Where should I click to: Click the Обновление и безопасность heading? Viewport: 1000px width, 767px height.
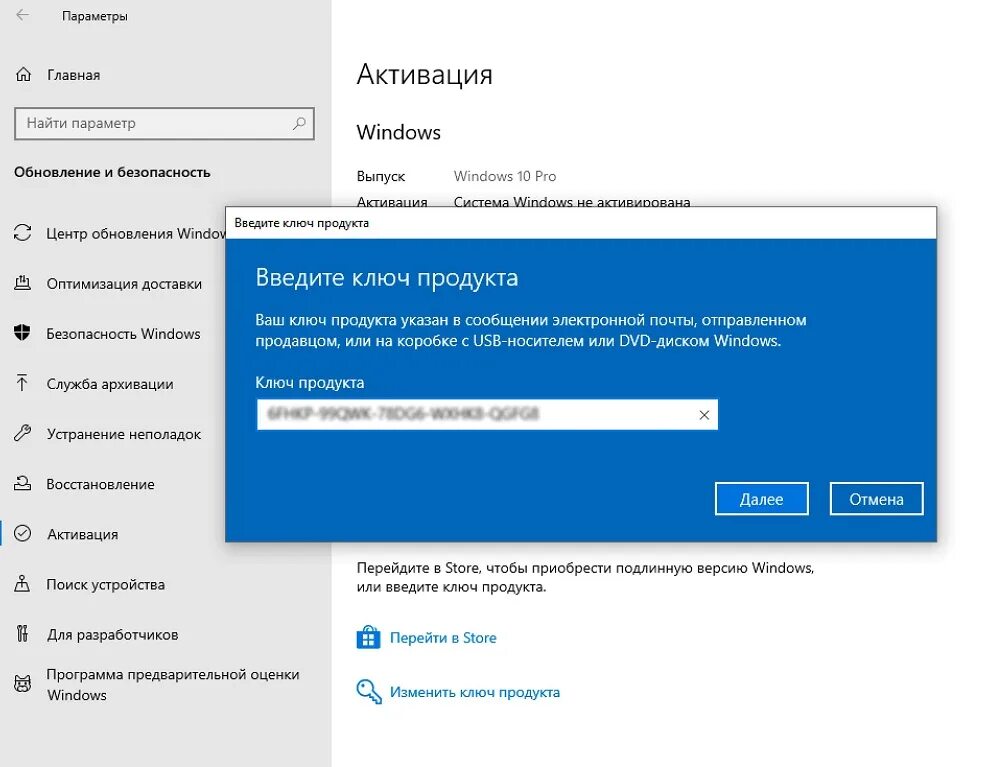pyautogui.click(x=112, y=172)
